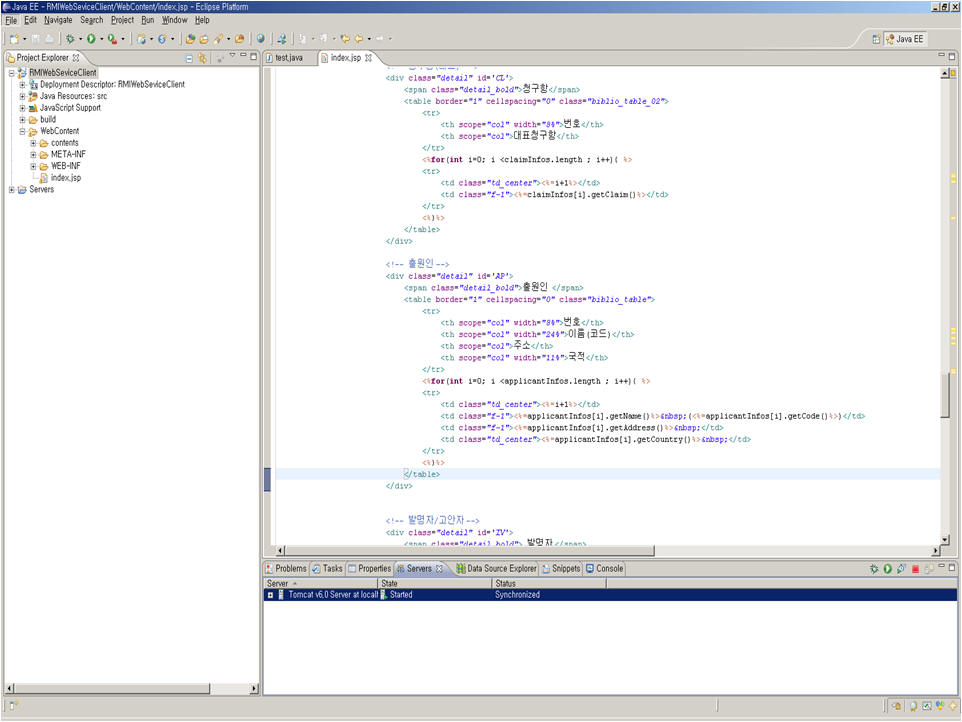
Task: Open the web browser globe icon
Action: (261, 39)
